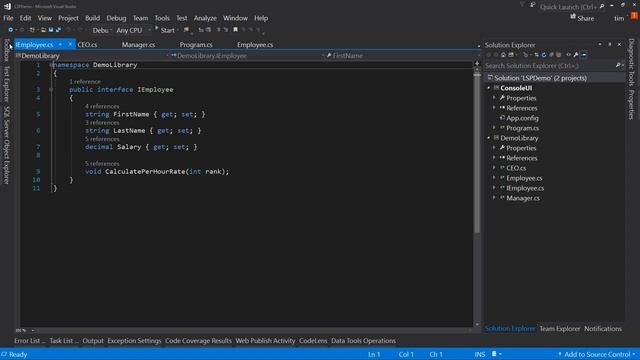Viewport: 640px width, 360px height.
Task: Expand the Manager.cs tree node
Action: (x=494, y=198)
